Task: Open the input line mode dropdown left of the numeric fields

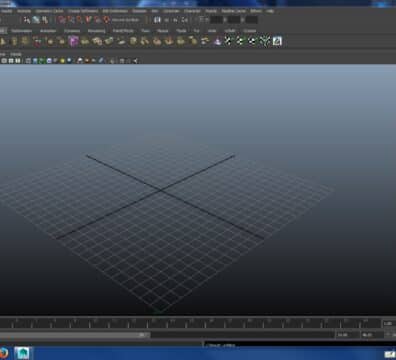Action: (203, 20)
